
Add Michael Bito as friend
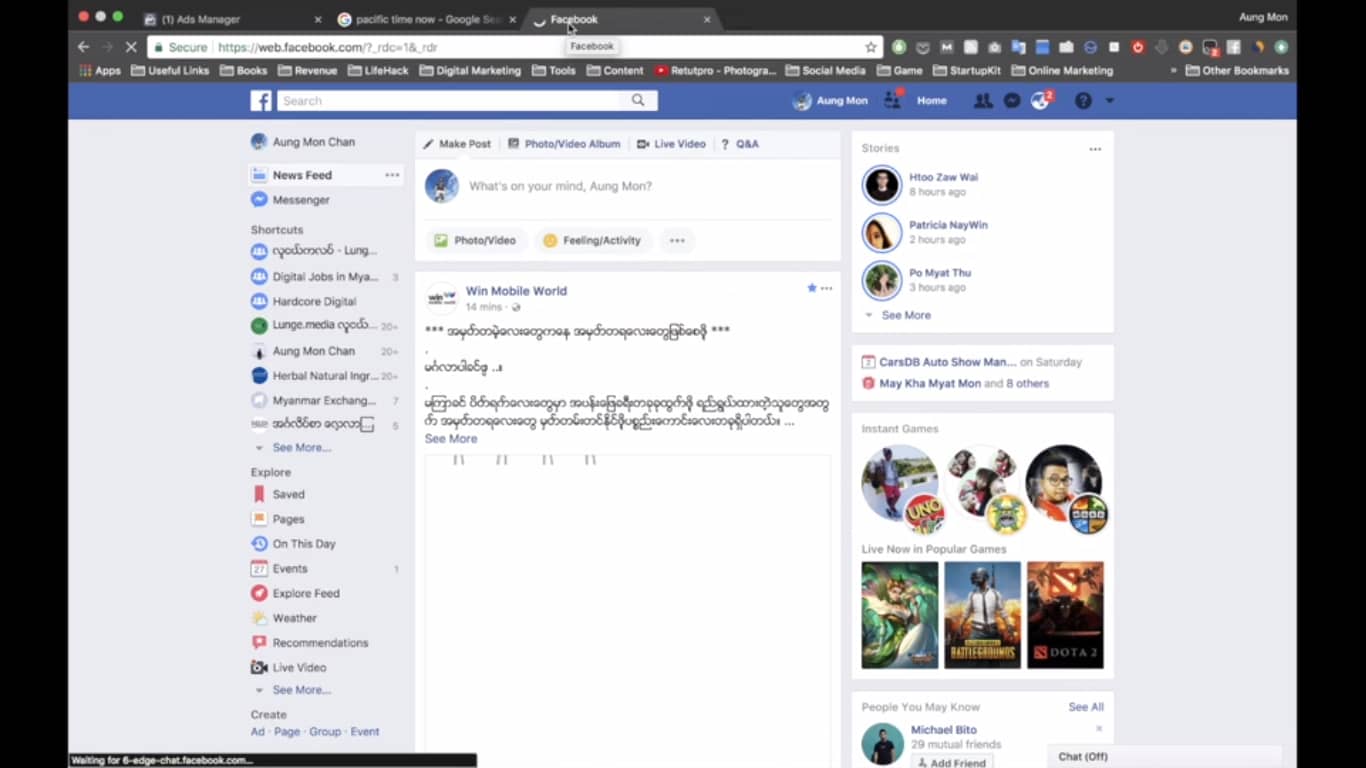tap(951, 763)
